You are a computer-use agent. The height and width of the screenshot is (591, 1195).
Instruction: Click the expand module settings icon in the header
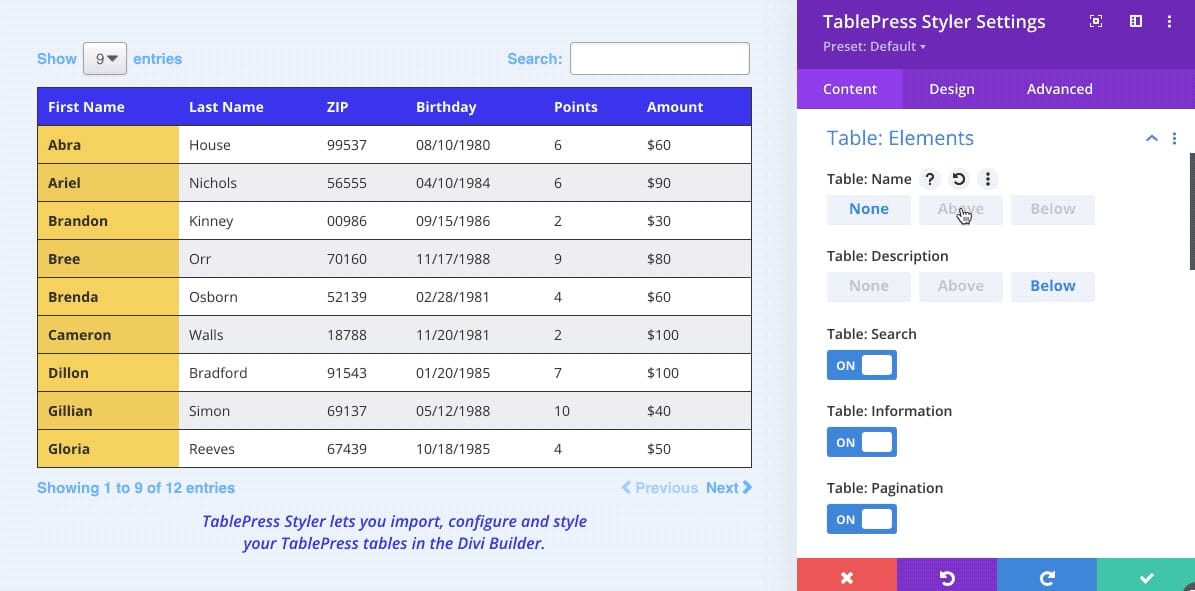(x=1096, y=21)
